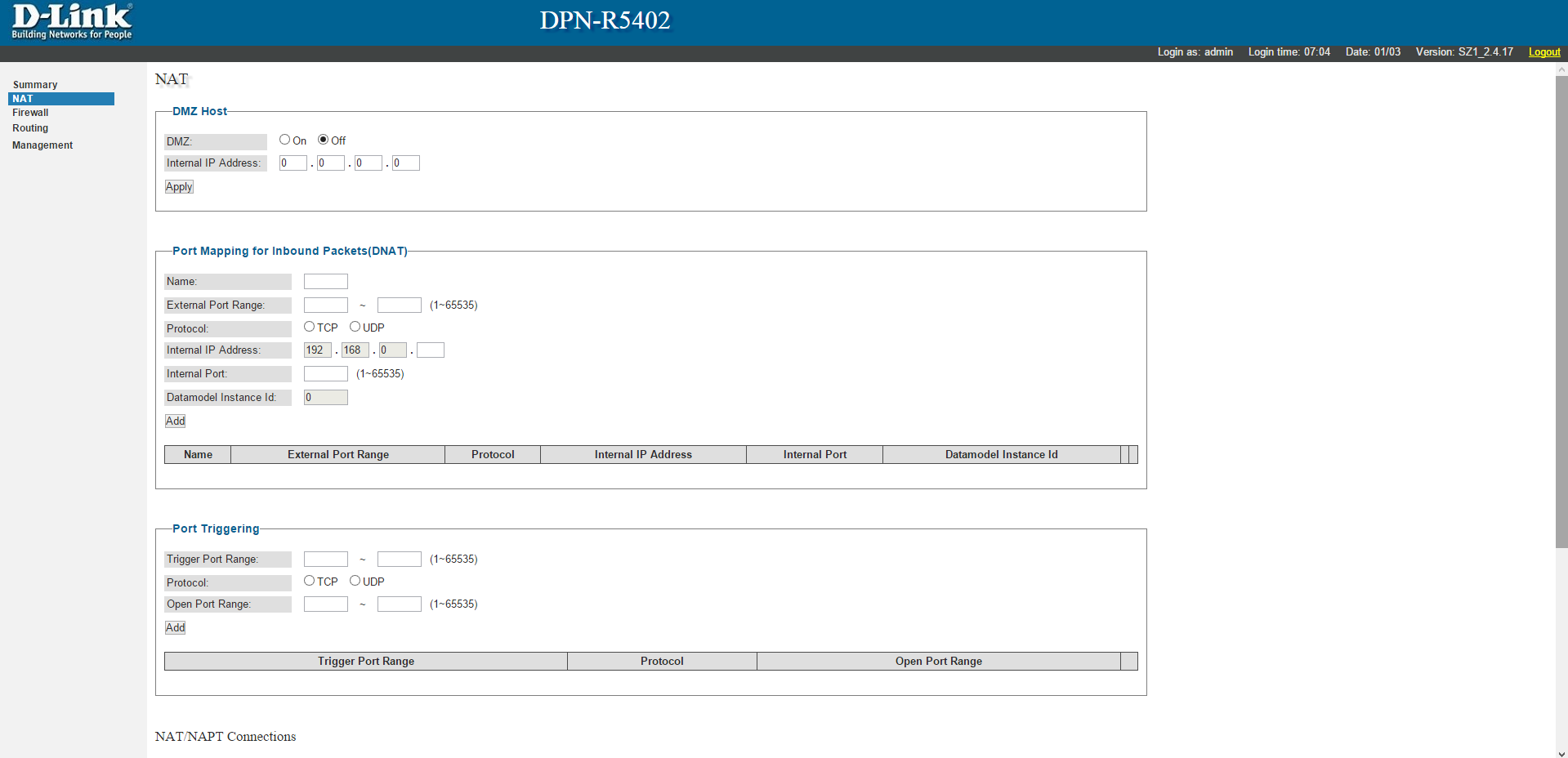
Task: Add the port mapping rule
Action: [x=175, y=421]
